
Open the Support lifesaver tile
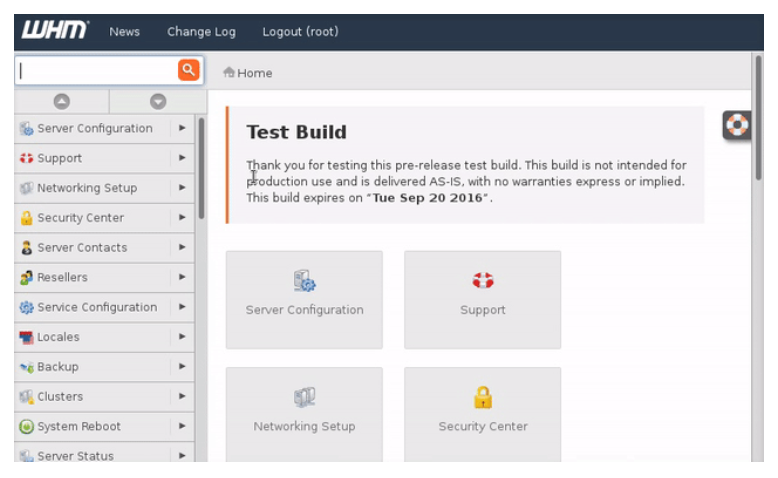coord(482,300)
